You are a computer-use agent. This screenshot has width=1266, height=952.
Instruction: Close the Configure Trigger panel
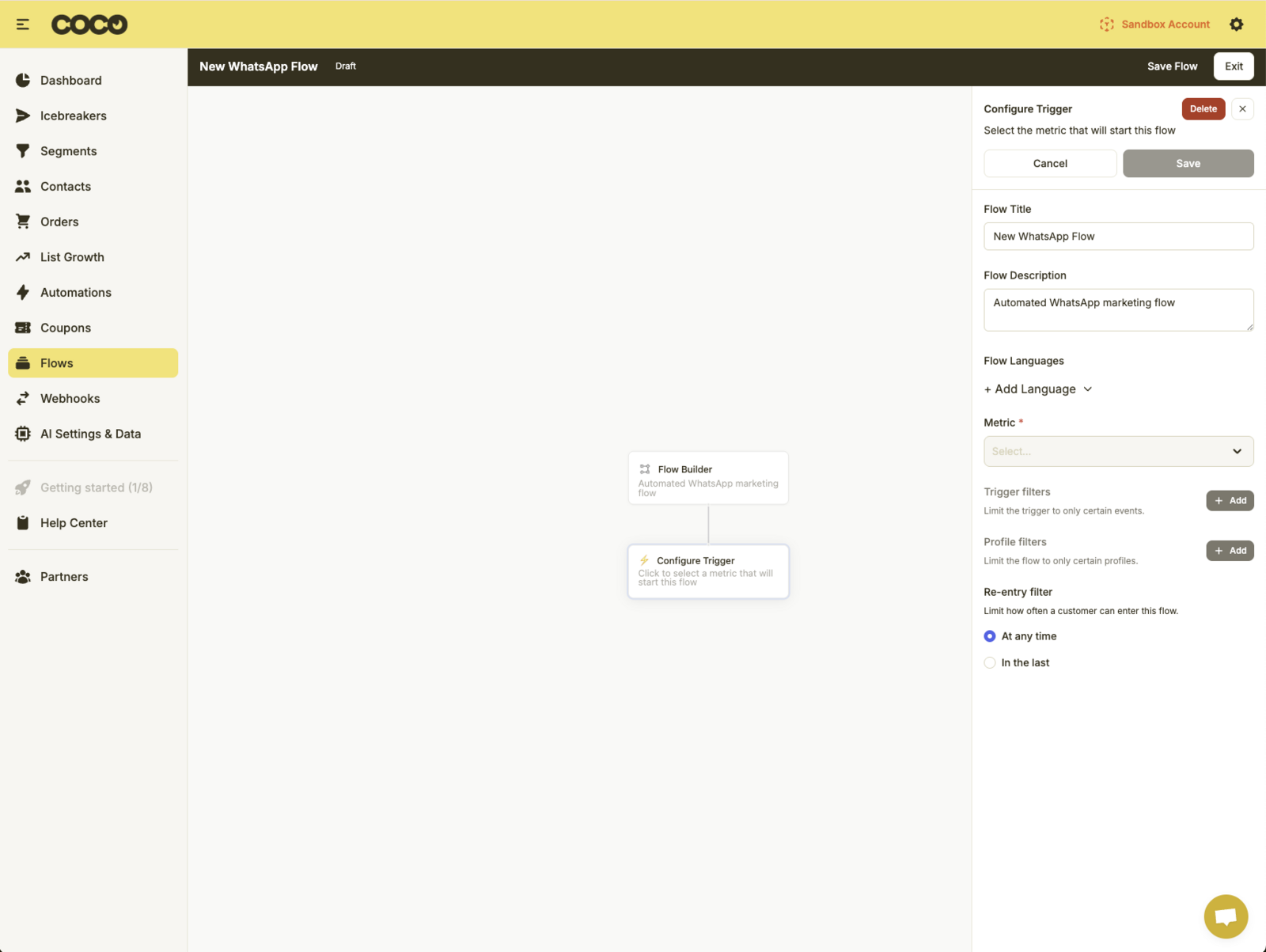tap(1242, 109)
